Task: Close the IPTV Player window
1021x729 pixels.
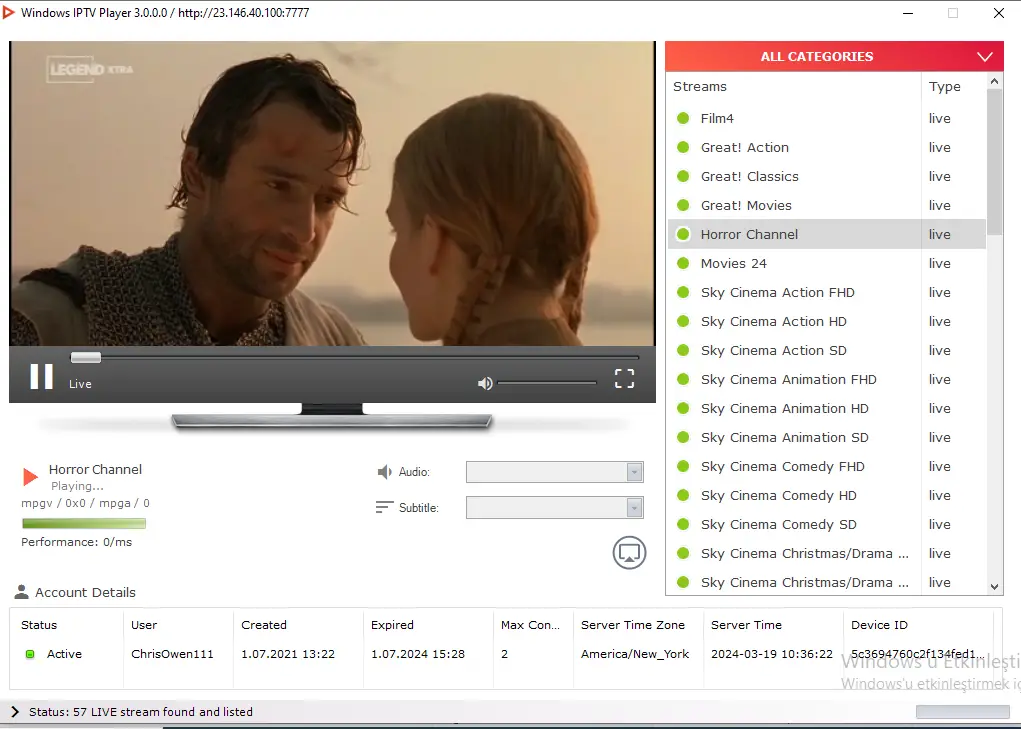Action: 999,13
